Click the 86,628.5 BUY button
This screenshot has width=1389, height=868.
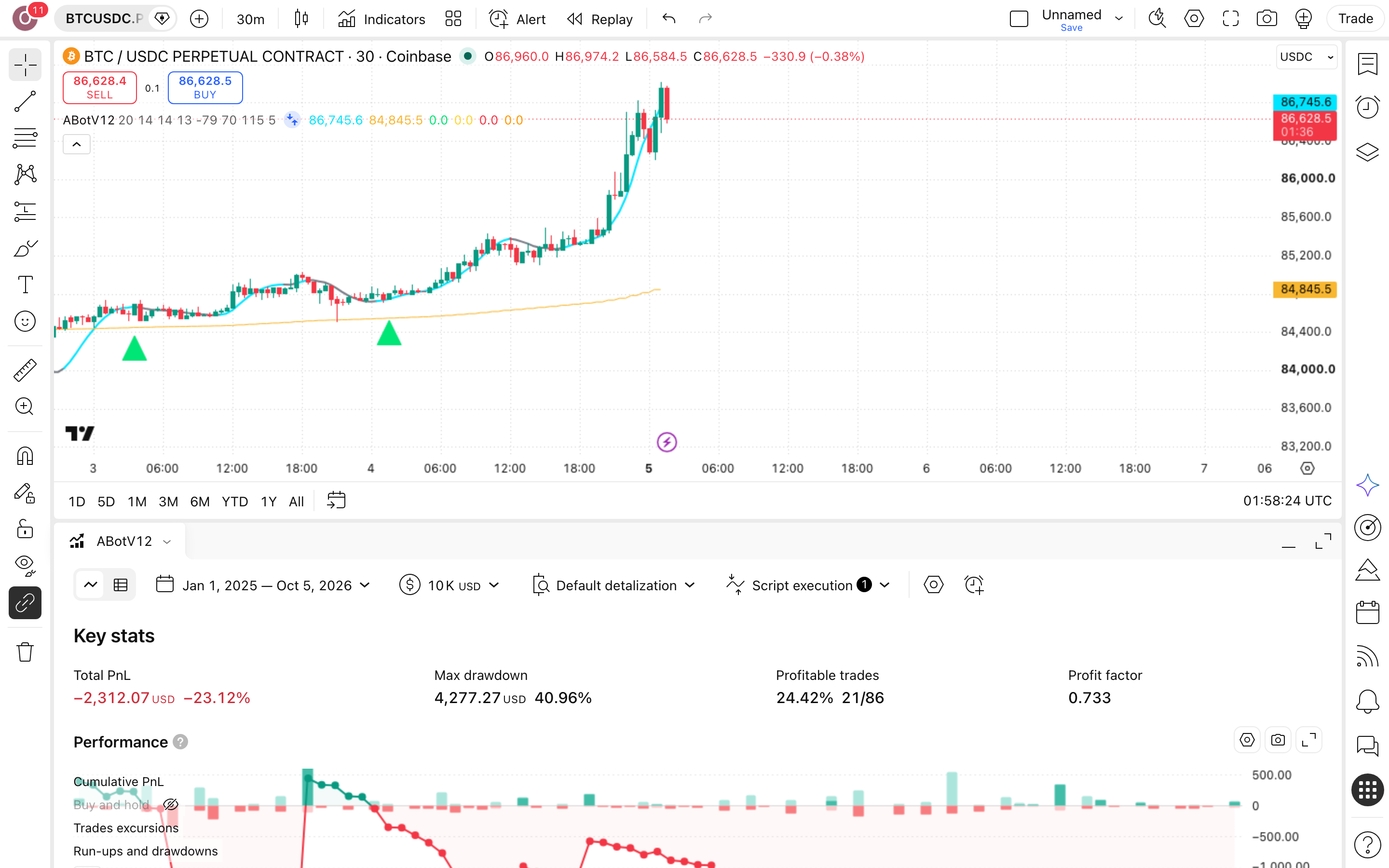[205, 88]
